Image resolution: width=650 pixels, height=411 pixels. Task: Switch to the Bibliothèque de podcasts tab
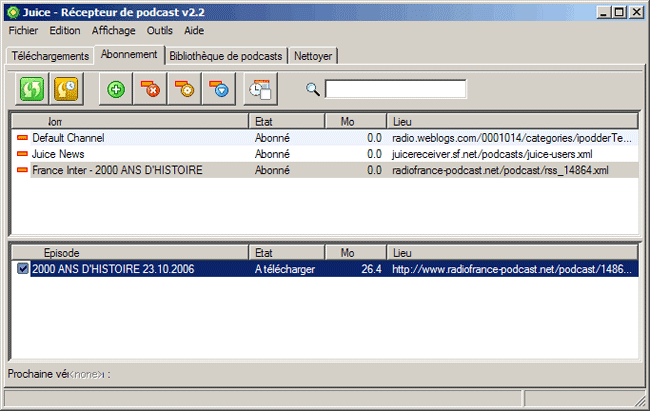click(226, 56)
